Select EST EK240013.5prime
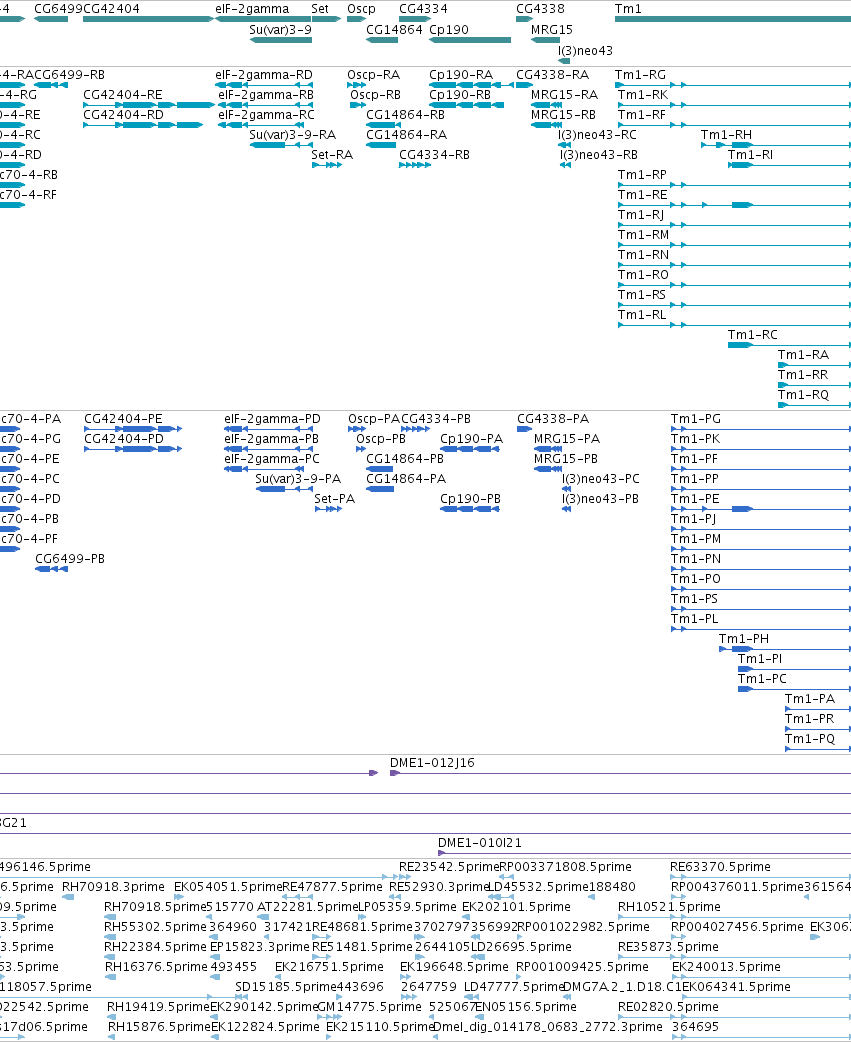 point(726,966)
